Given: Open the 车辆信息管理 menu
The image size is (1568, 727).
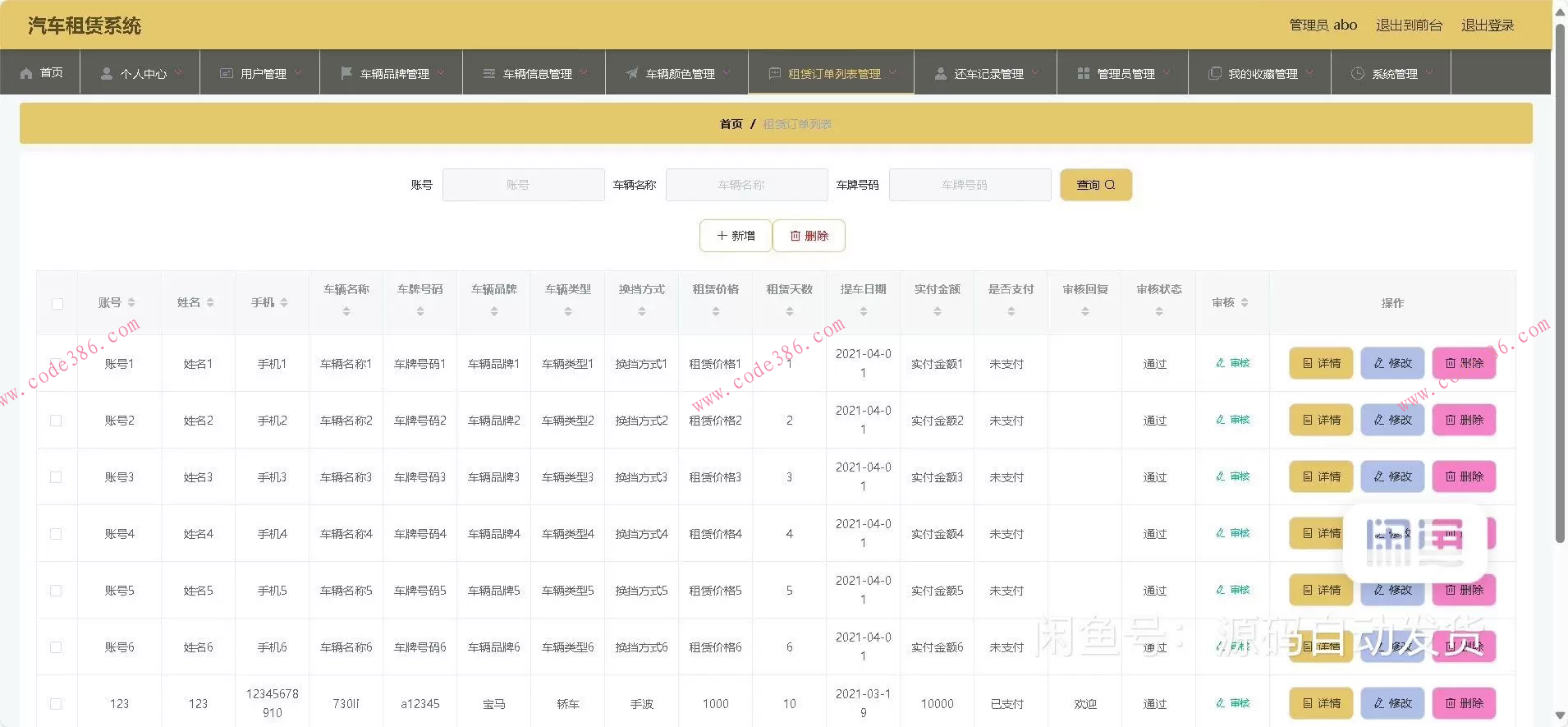Looking at the screenshot, I should click(534, 72).
